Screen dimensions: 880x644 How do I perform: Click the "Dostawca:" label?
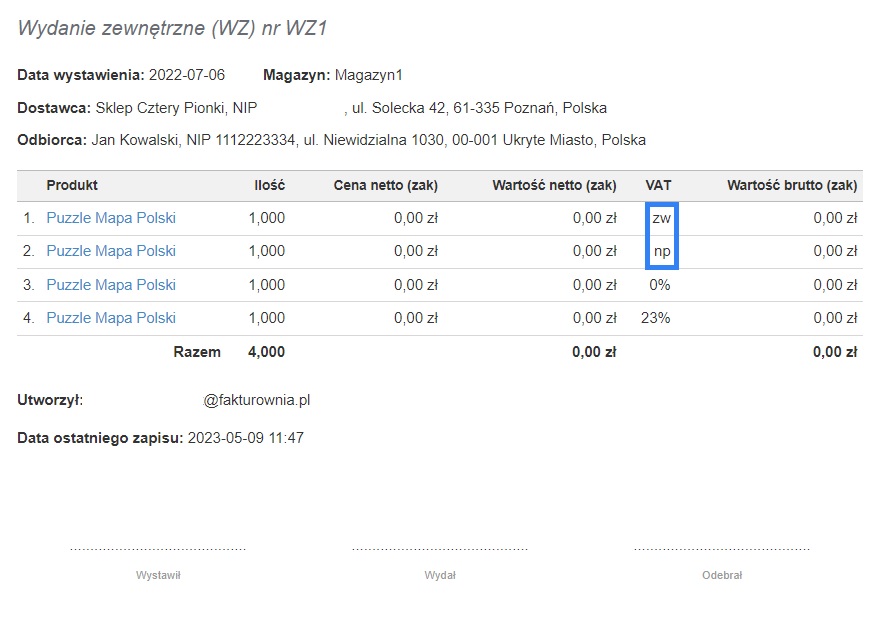pos(54,108)
